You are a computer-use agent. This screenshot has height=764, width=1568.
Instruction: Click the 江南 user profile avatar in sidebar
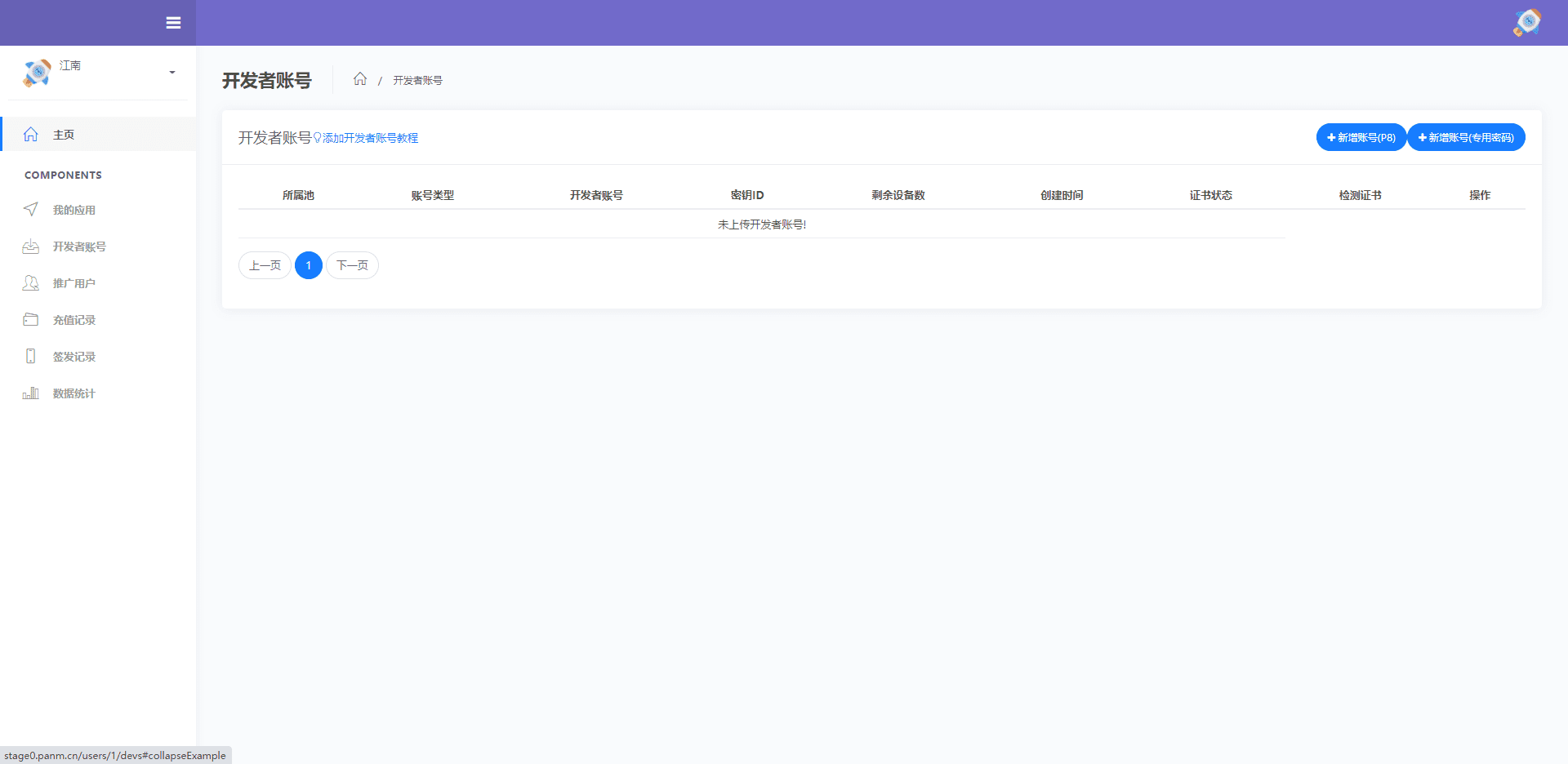[37, 73]
